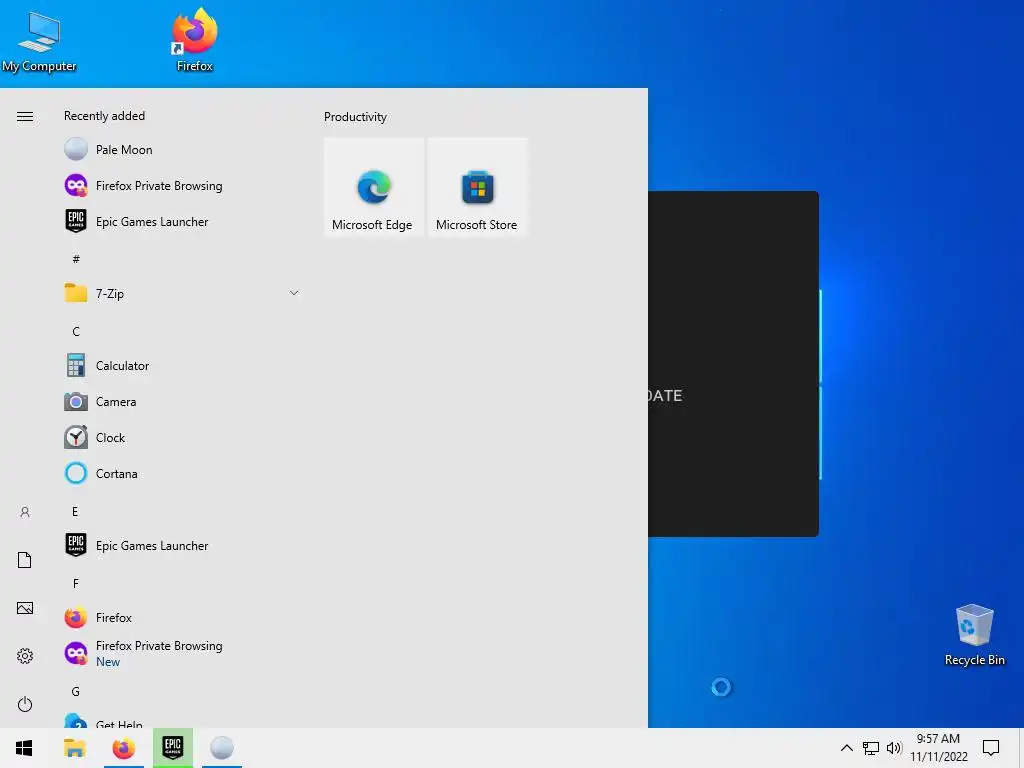Show hidden system tray icons
The height and width of the screenshot is (768, 1024).
coord(846,748)
